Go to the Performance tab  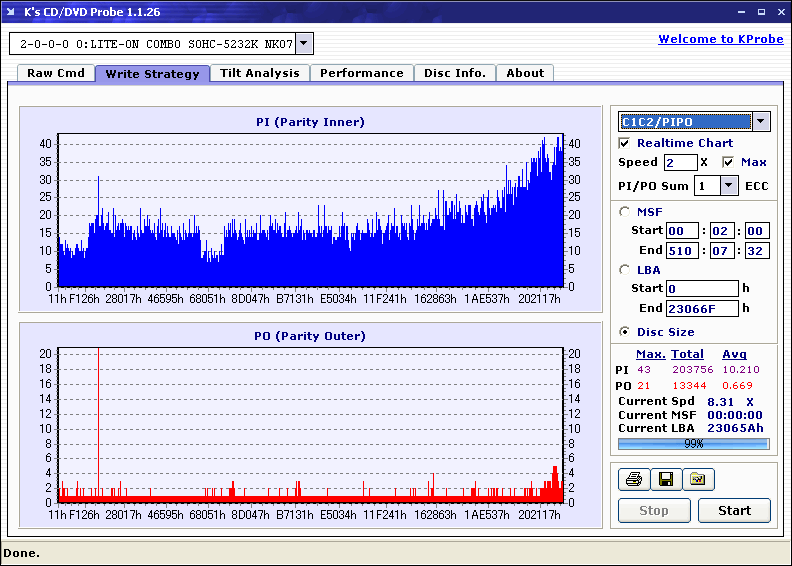pyautogui.click(x=362, y=73)
